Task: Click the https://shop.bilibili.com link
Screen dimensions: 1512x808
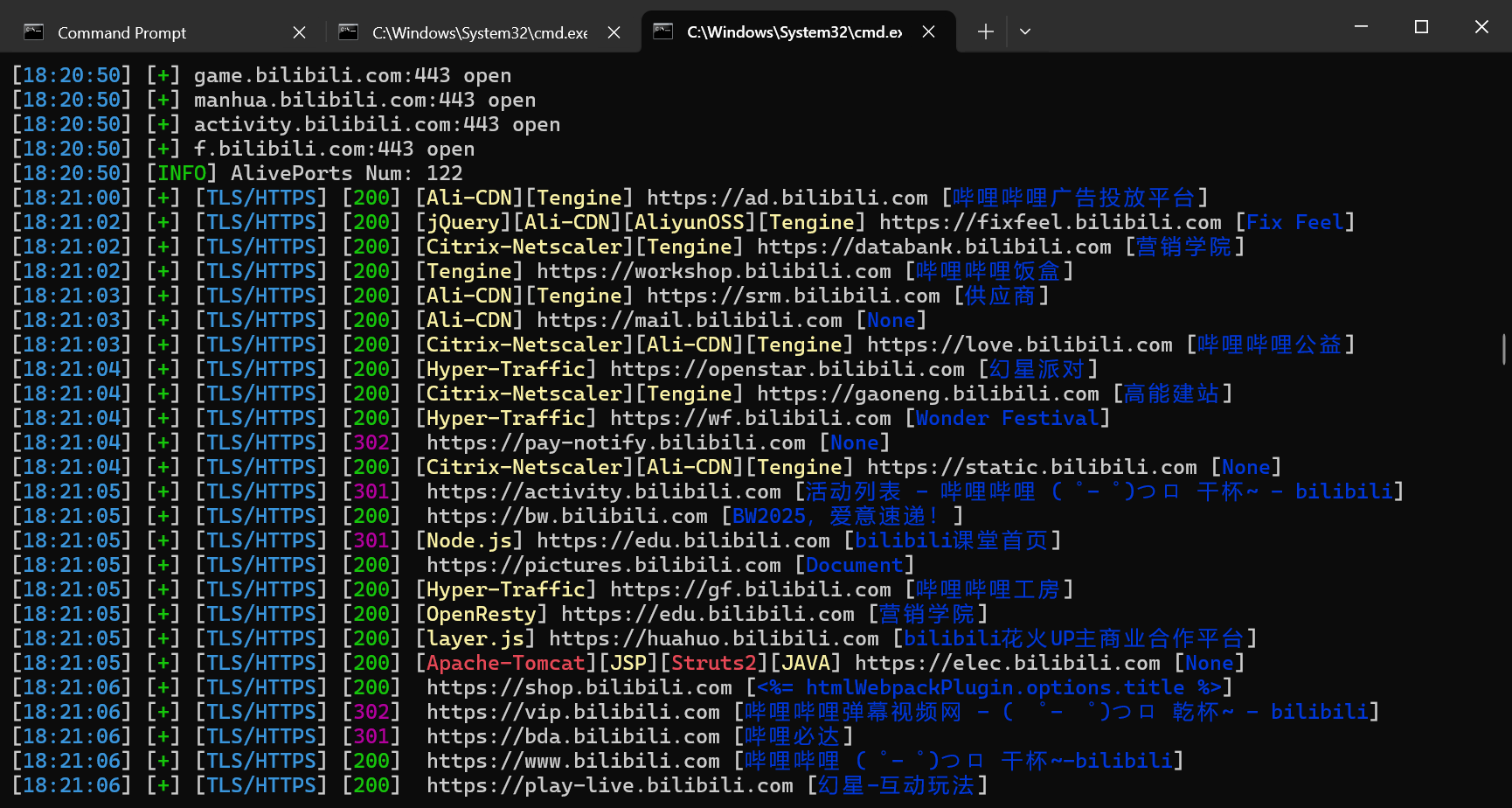Action: 579,688
